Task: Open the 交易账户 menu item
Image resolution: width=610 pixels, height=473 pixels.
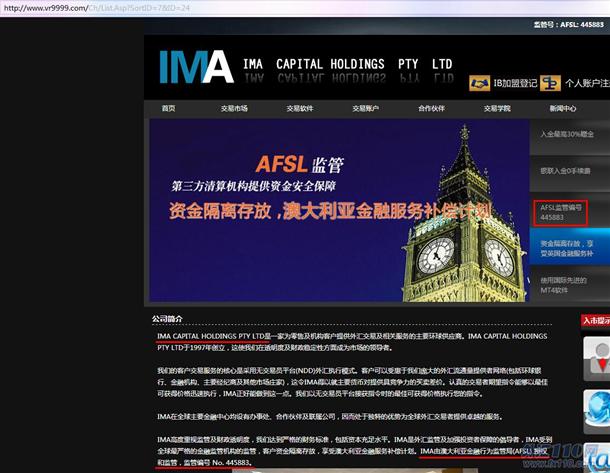Action: click(366, 109)
